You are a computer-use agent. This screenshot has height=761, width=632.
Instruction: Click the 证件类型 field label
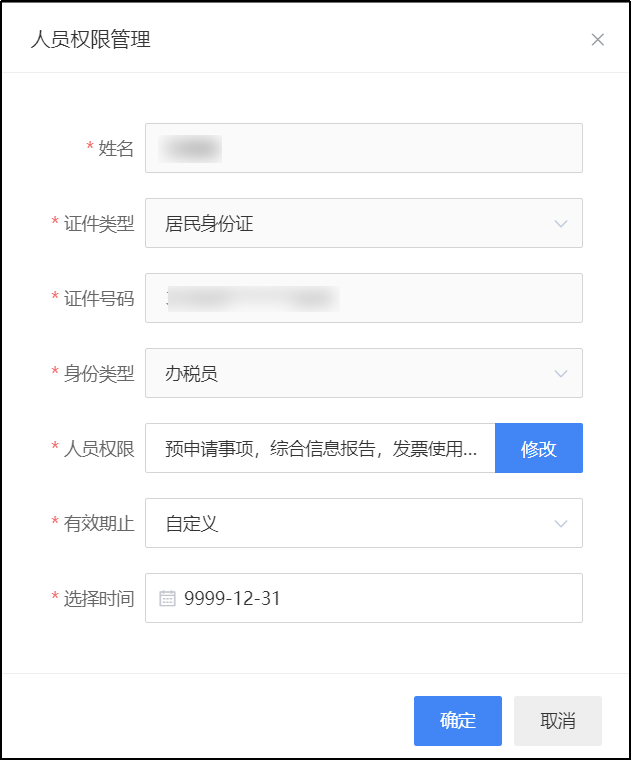99,224
